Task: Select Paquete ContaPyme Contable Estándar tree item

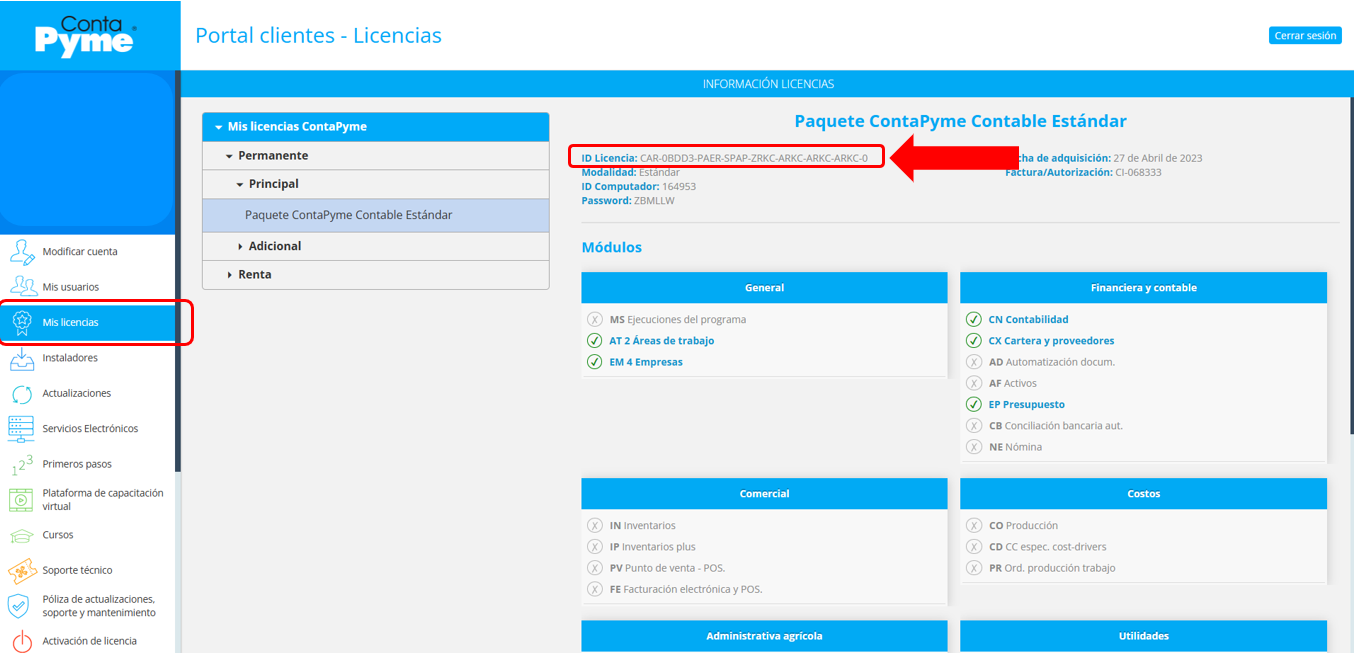Action: (376, 215)
